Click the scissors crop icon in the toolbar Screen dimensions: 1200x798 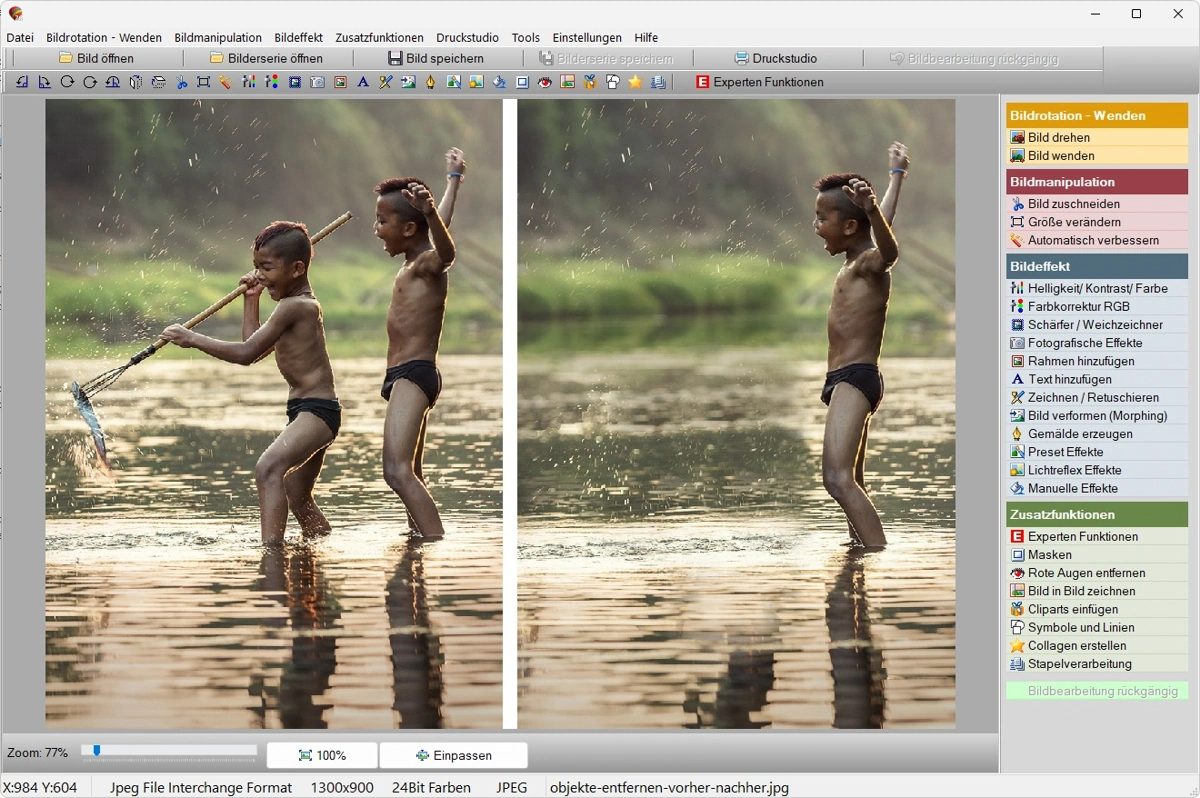(181, 82)
